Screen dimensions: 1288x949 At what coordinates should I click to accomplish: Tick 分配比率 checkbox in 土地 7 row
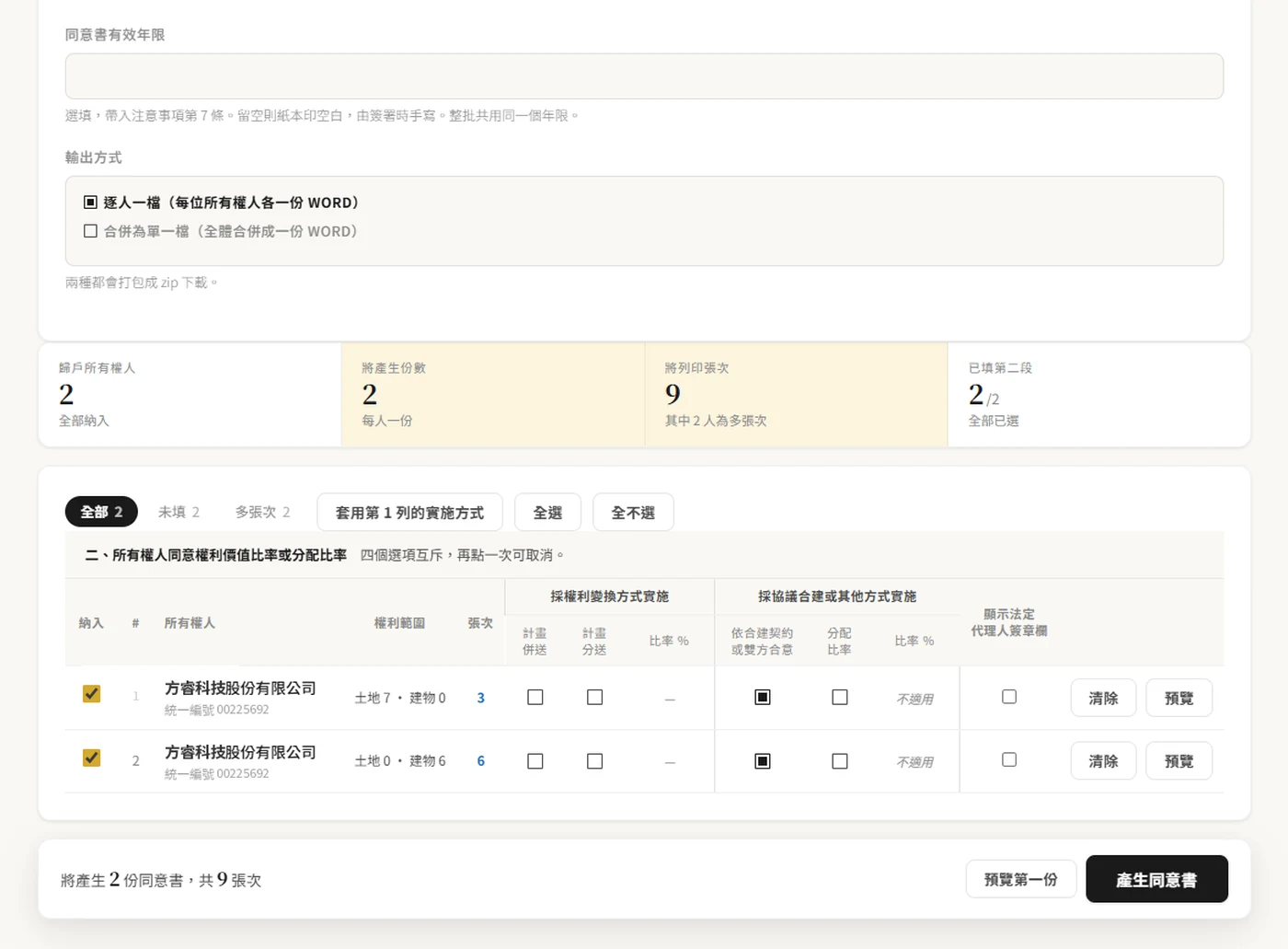point(839,698)
